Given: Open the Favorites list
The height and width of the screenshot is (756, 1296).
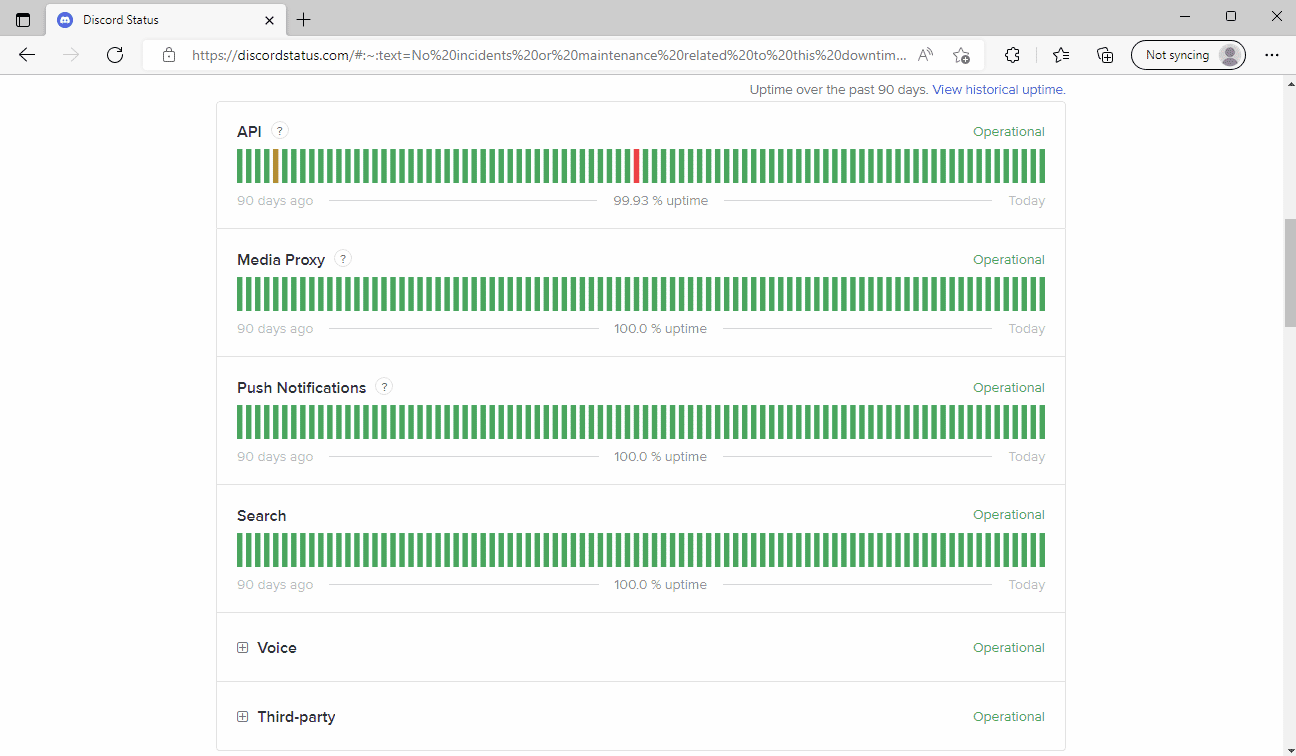Looking at the screenshot, I should tap(1061, 55).
